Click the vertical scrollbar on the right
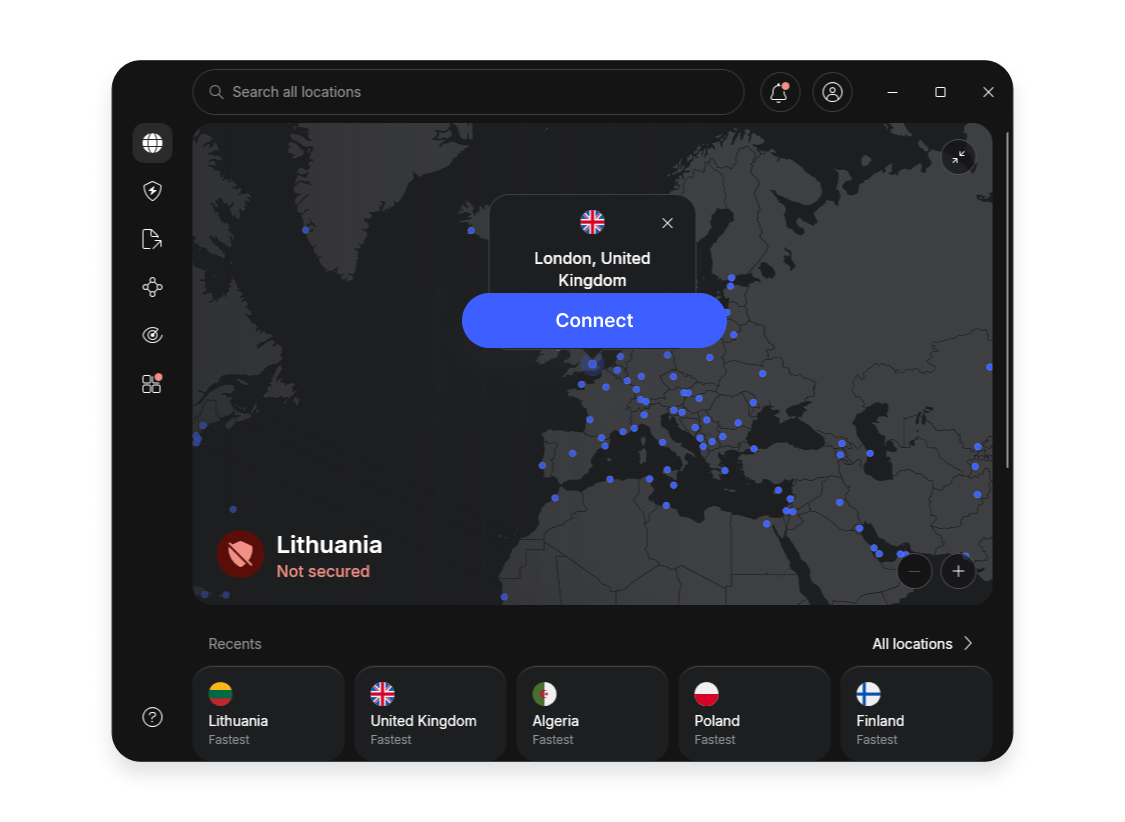The image size is (1125, 822). point(1008,301)
